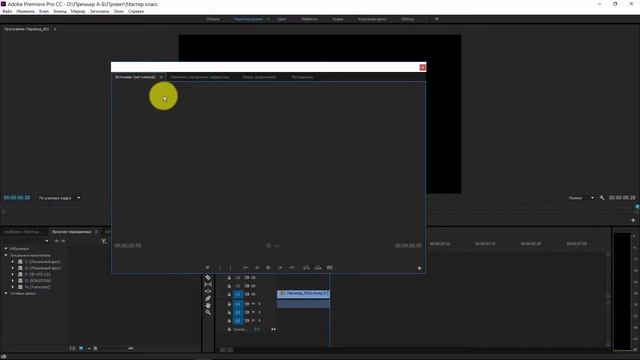Play the Source monitor clip
The height and width of the screenshot is (360, 640).
click(268, 268)
